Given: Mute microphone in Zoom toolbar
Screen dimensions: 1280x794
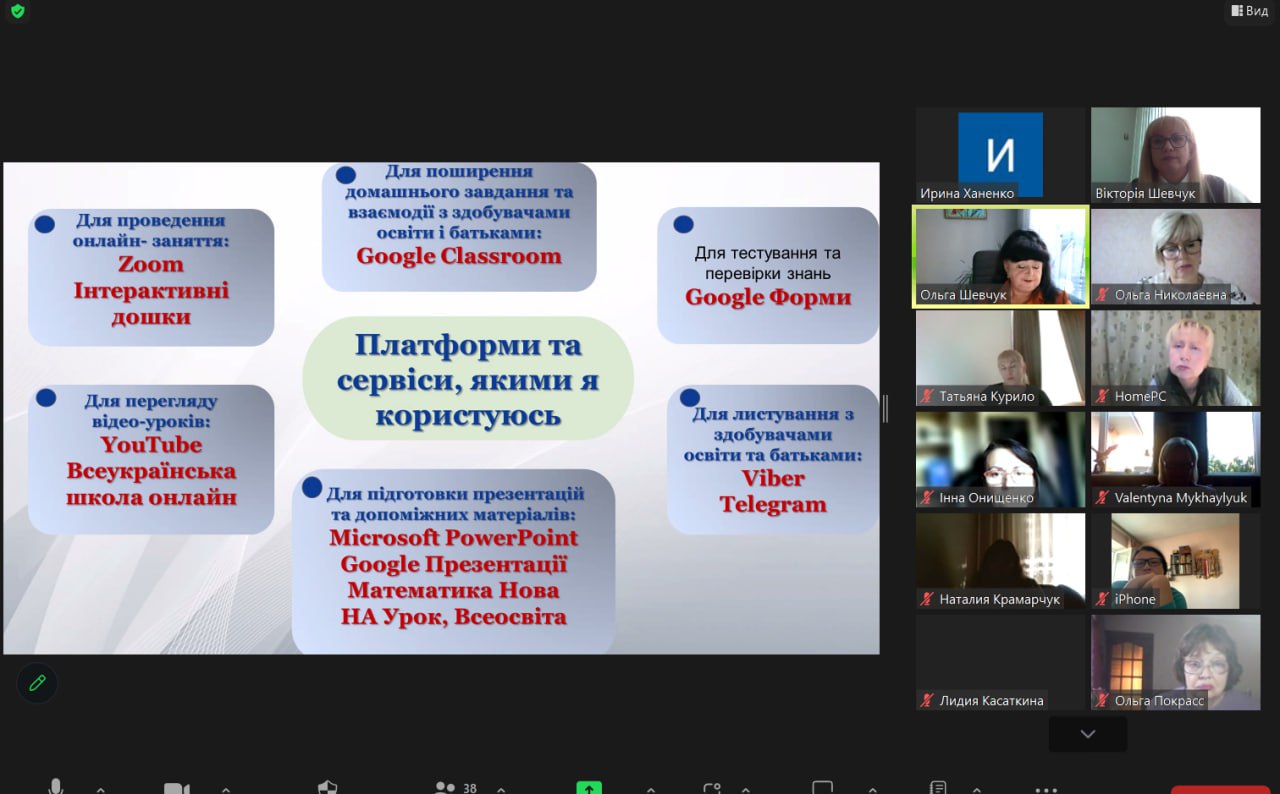Looking at the screenshot, I should [x=55, y=787].
